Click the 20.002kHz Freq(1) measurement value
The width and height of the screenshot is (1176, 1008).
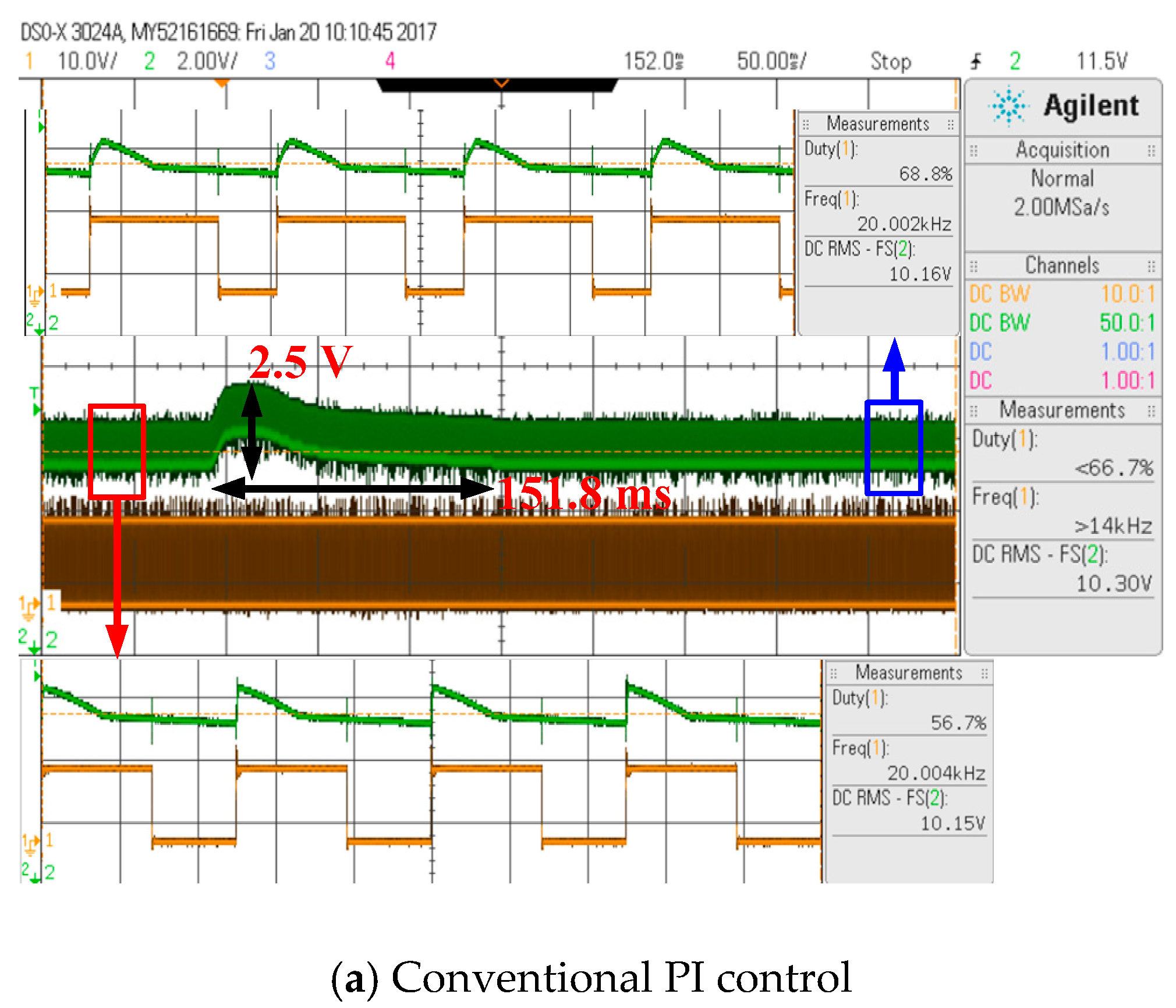pos(904,224)
